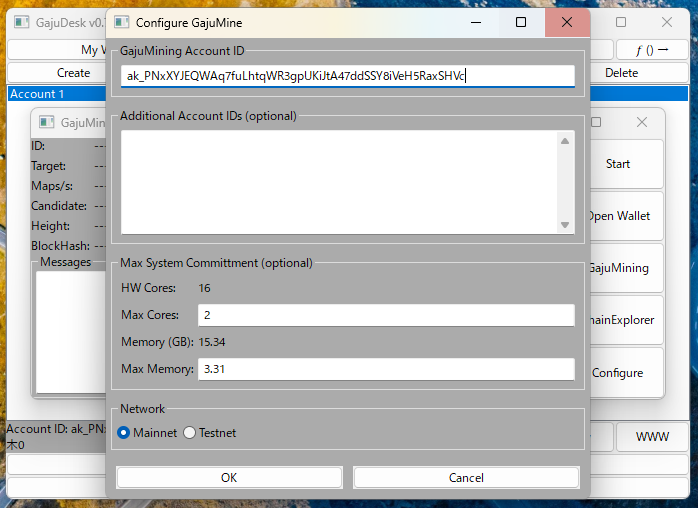Viewport: 698px width, 508px height.
Task: Close the Configure GajuMine dialog
Action: pos(567,22)
